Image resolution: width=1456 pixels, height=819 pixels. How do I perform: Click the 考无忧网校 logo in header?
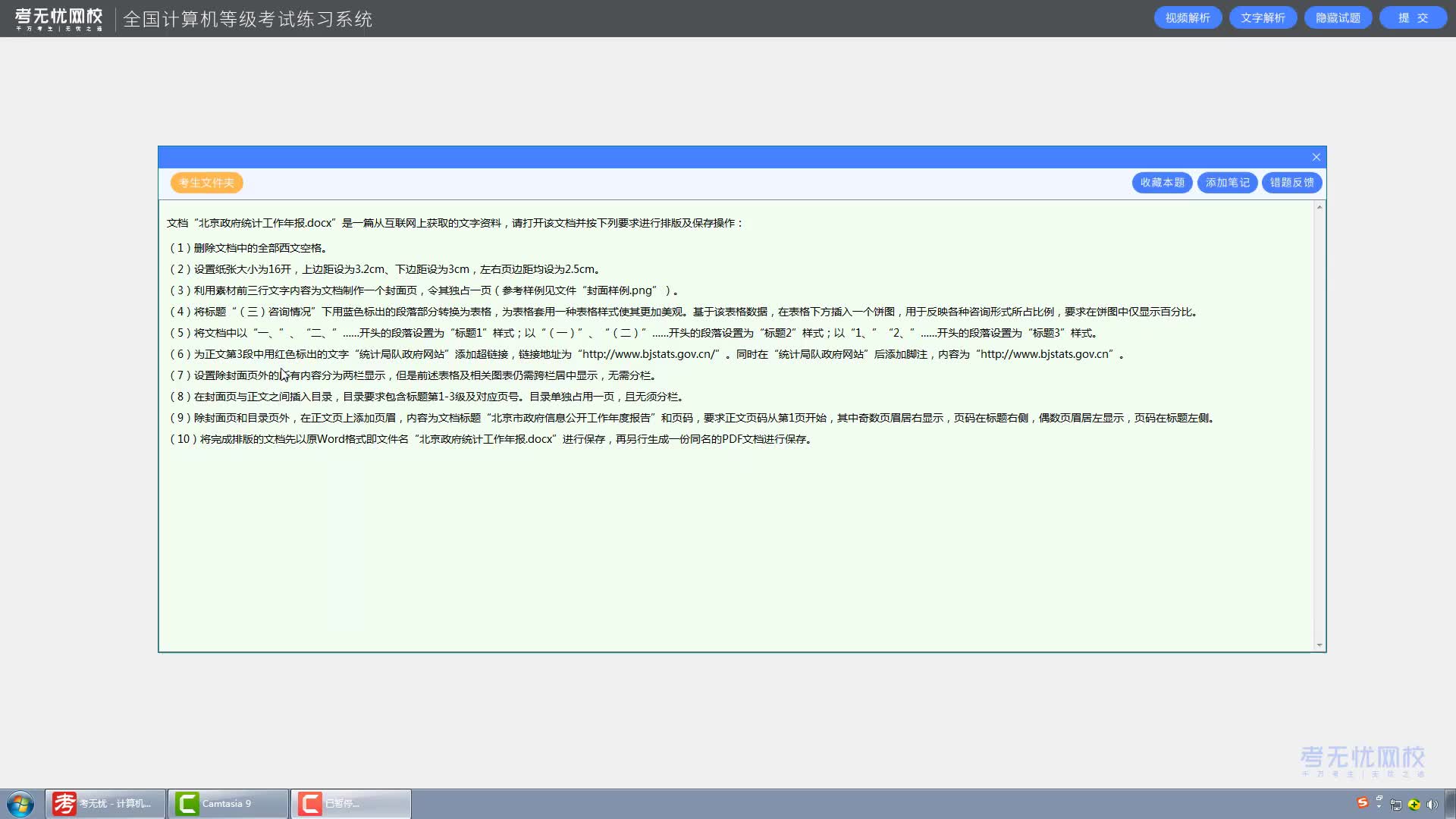58,18
